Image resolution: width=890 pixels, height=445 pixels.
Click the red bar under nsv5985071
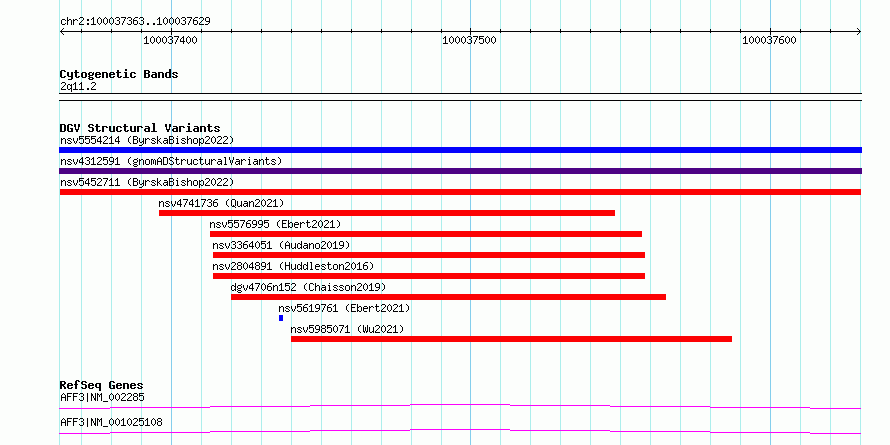coord(511,339)
